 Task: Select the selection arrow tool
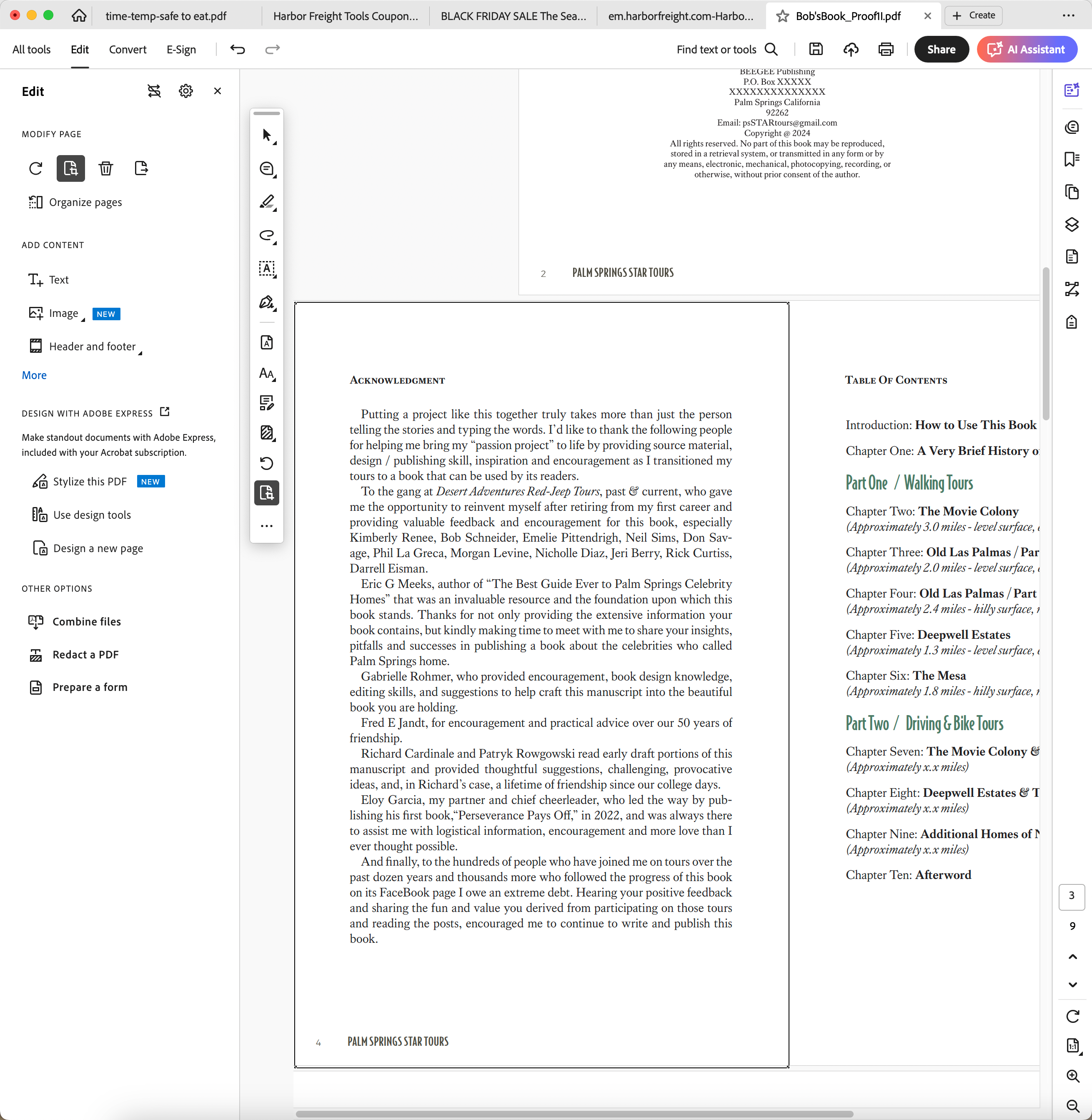point(267,135)
